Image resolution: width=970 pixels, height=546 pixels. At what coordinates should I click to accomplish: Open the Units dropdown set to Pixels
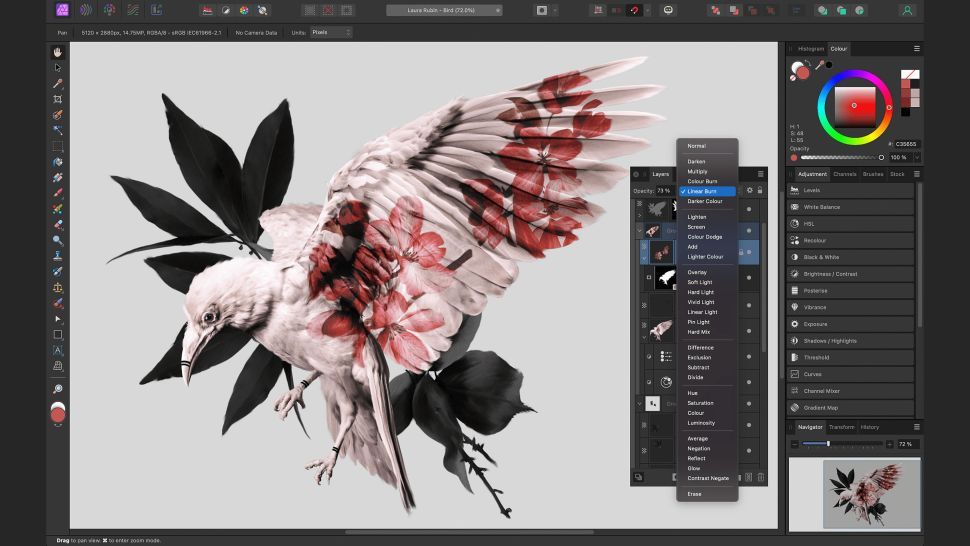tap(331, 32)
